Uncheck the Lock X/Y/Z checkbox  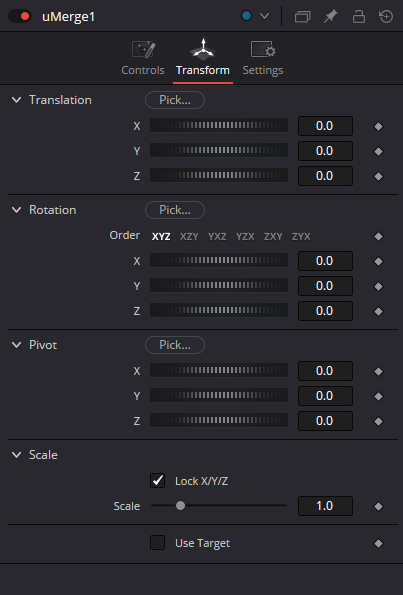[157, 481]
